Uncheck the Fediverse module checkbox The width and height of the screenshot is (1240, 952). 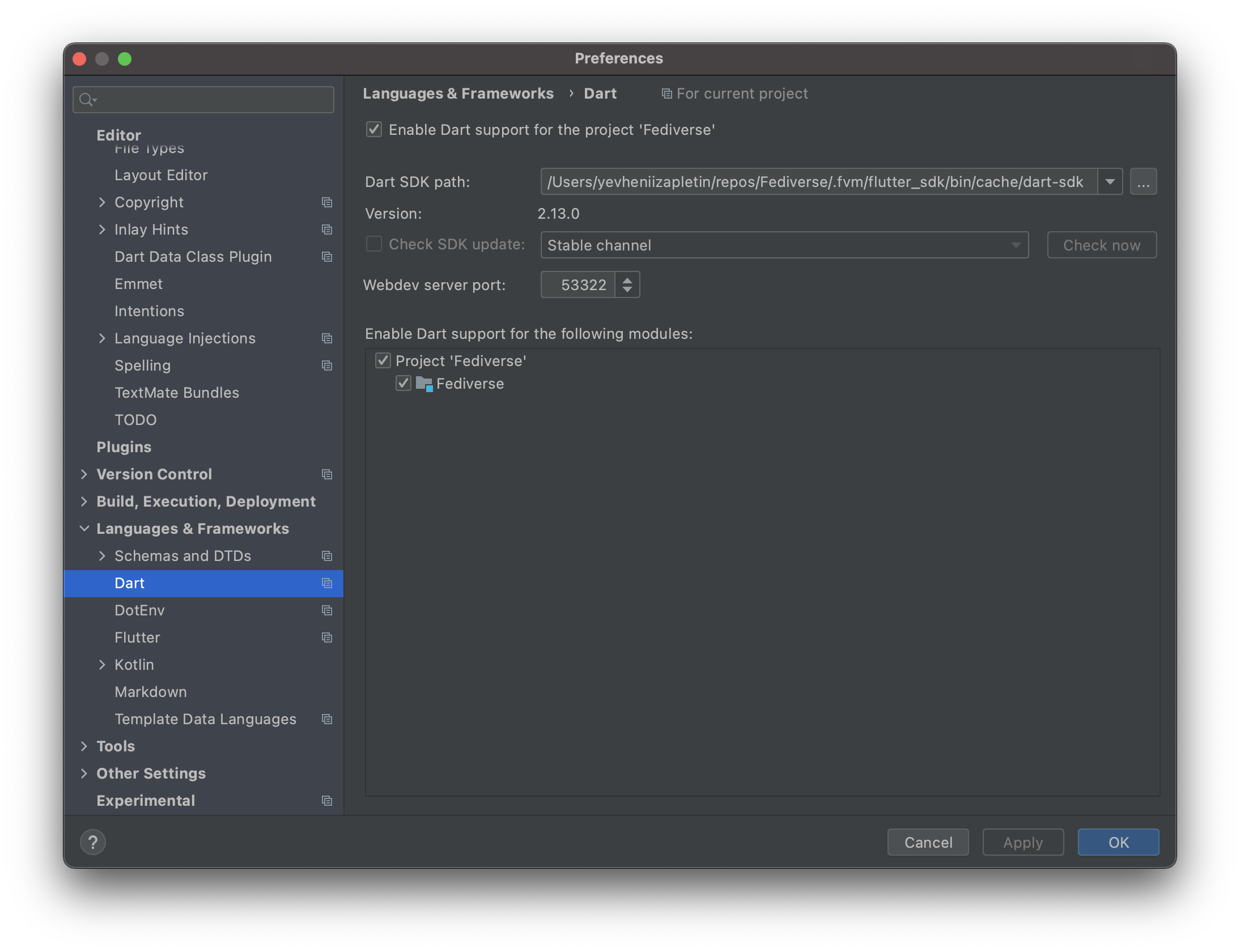coord(404,384)
